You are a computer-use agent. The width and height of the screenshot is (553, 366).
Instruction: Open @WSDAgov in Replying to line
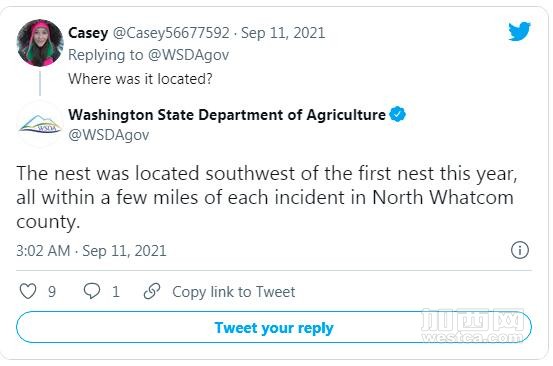pos(188,55)
